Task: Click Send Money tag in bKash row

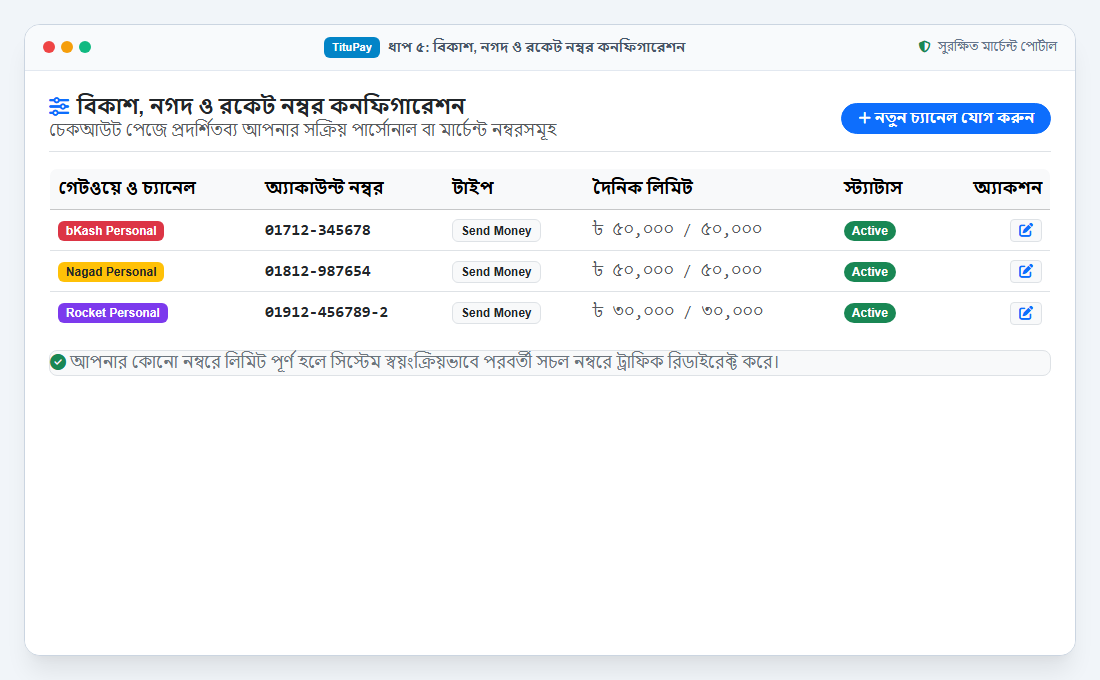Action: coord(496,231)
